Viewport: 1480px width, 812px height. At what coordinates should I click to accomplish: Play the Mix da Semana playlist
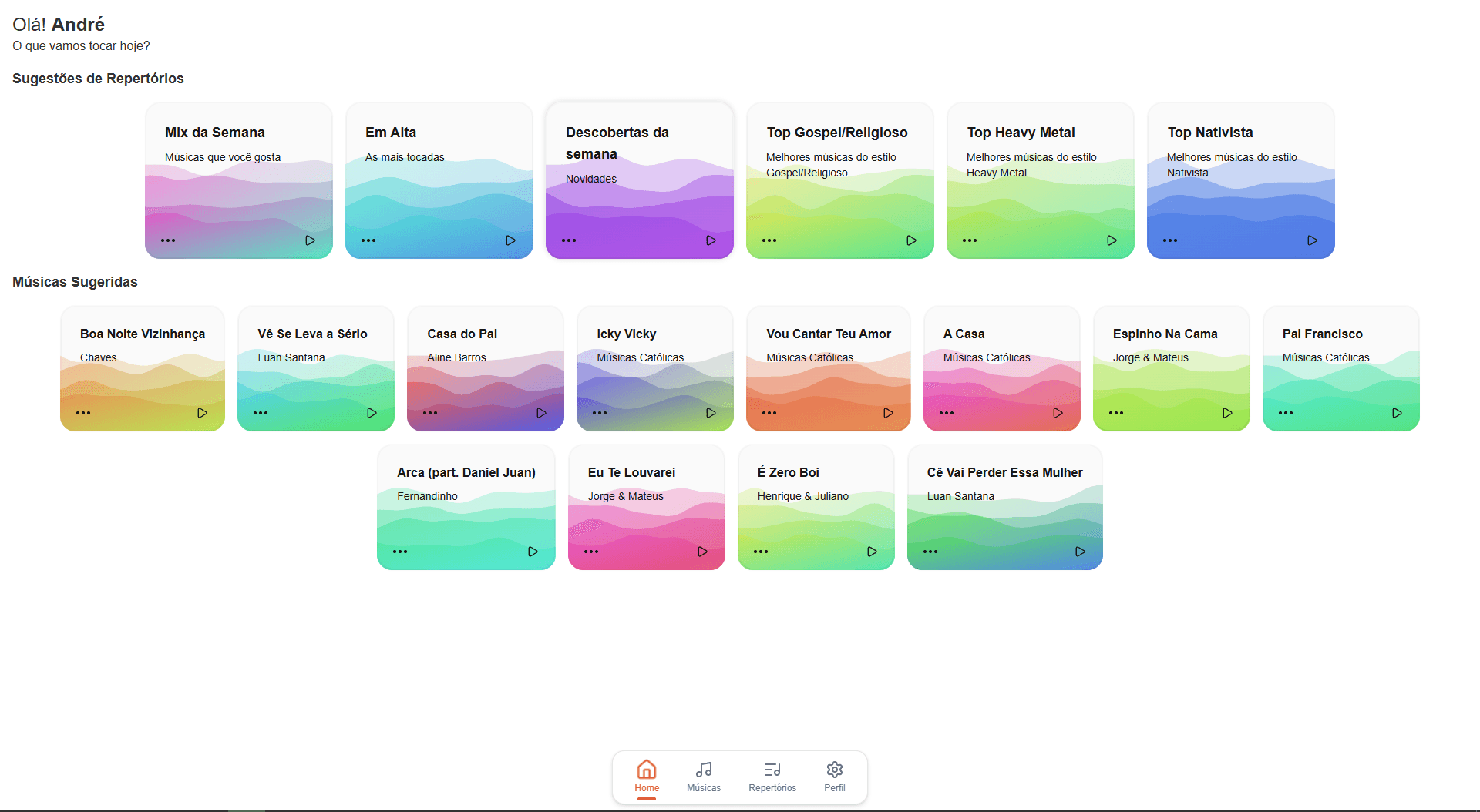click(310, 240)
